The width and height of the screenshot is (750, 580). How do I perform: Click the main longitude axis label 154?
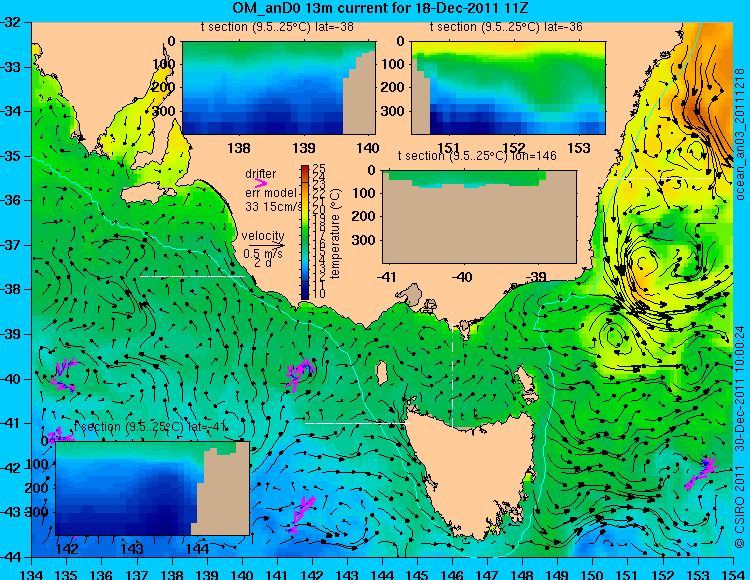(x=733, y=574)
